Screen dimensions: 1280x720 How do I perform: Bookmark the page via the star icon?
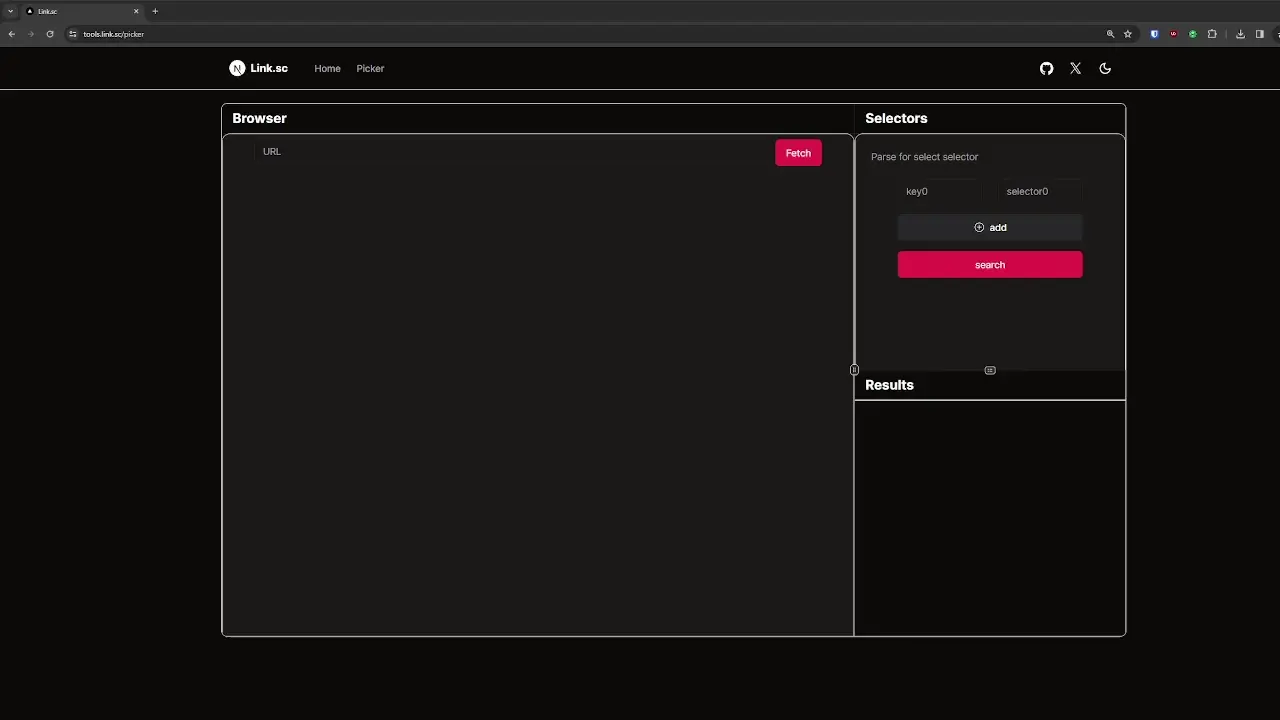[1128, 33]
